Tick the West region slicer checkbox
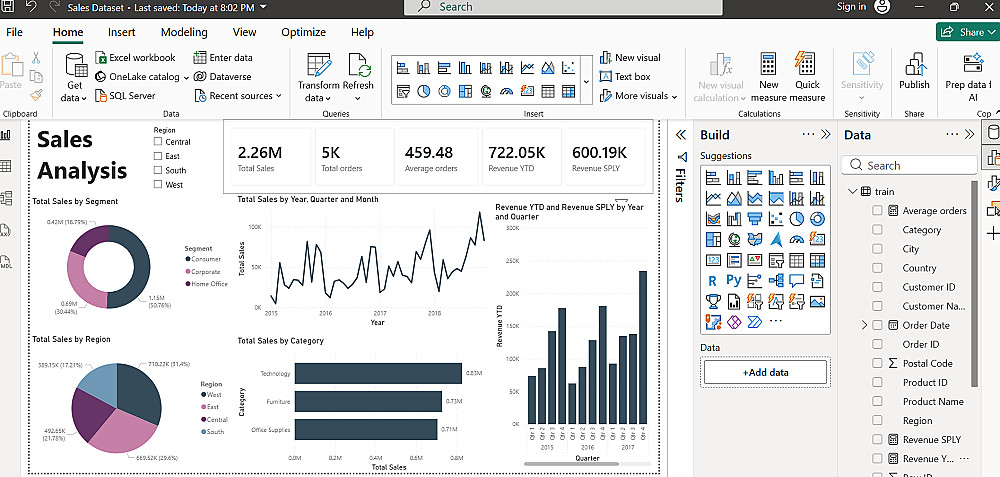This screenshot has height=477, width=1000. pyautogui.click(x=157, y=185)
